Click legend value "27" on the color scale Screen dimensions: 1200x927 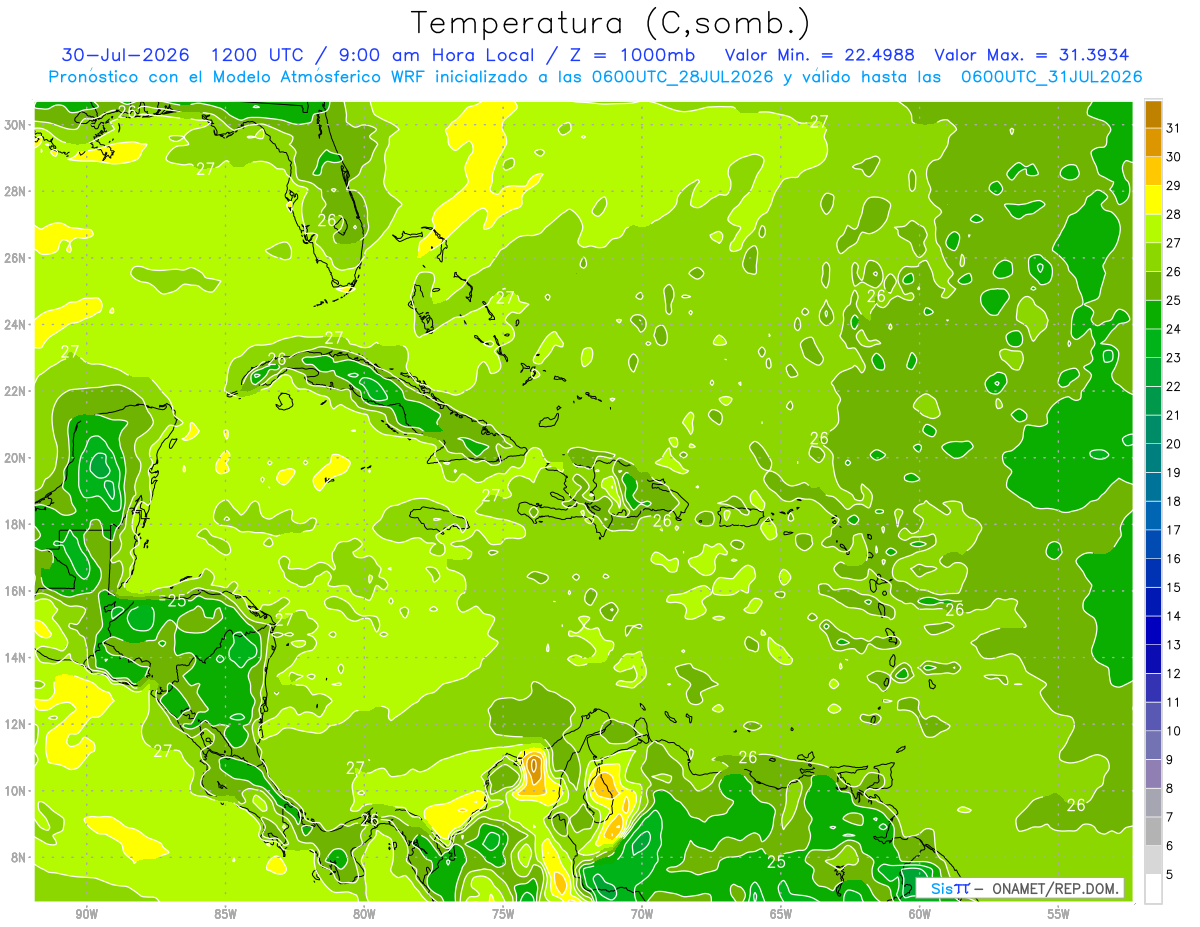coord(1173,243)
